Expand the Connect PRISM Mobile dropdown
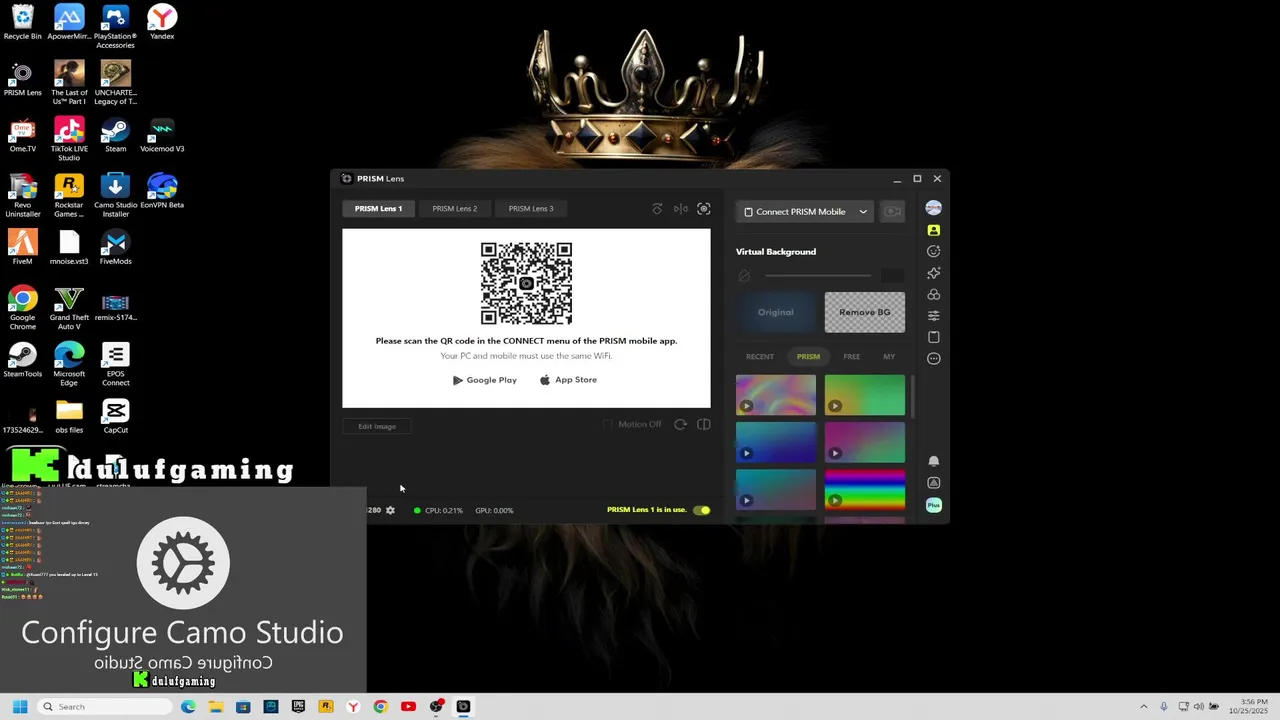The width and height of the screenshot is (1280, 720). 805,211
